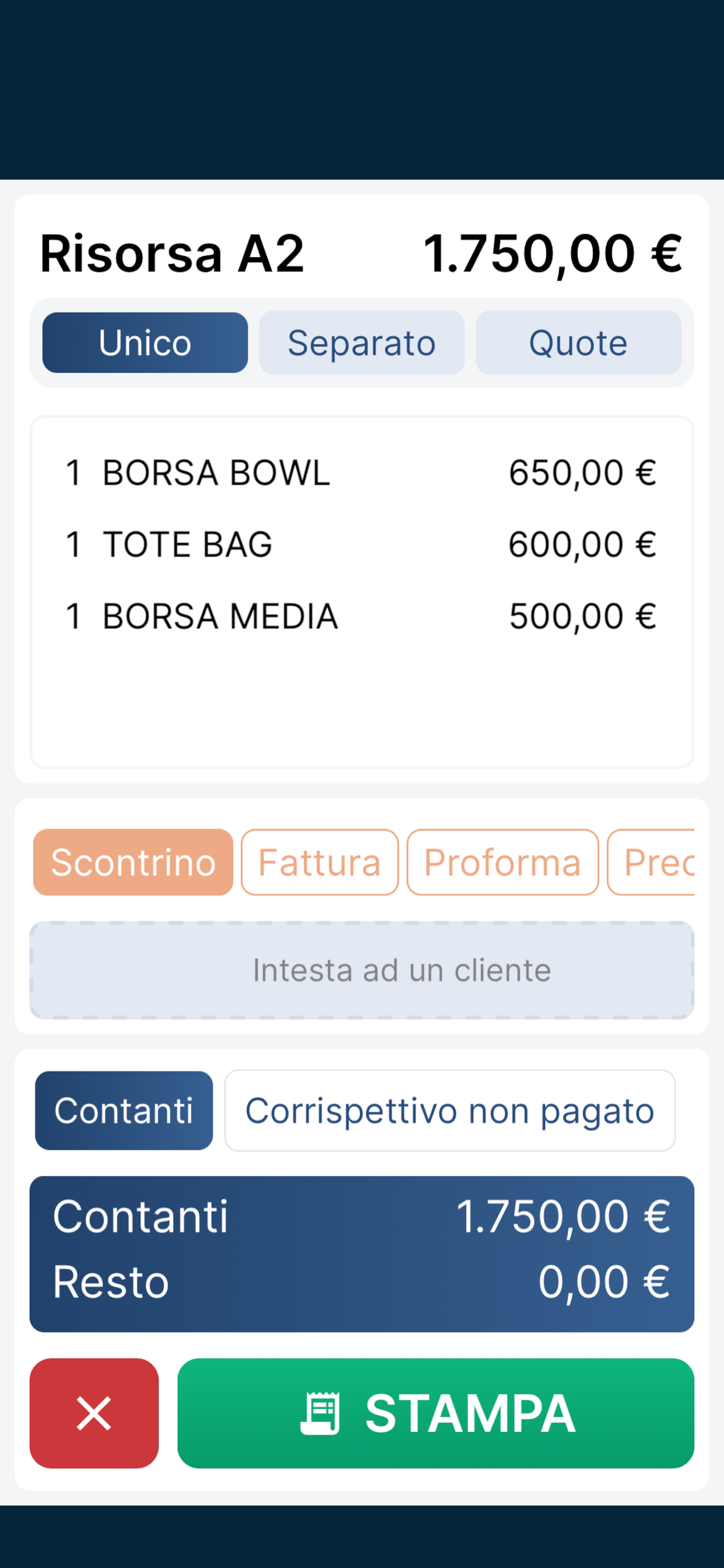Switch to Quote split mode

[x=578, y=342]
